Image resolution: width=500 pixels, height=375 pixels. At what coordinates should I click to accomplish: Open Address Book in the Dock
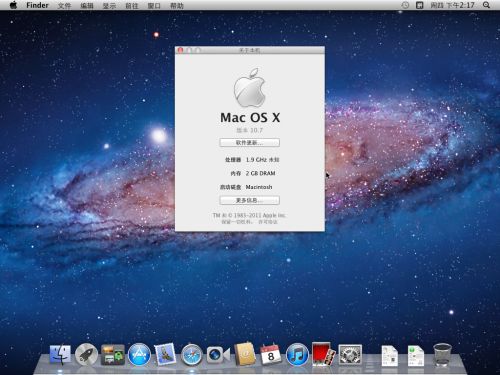(x=244, y=354)
